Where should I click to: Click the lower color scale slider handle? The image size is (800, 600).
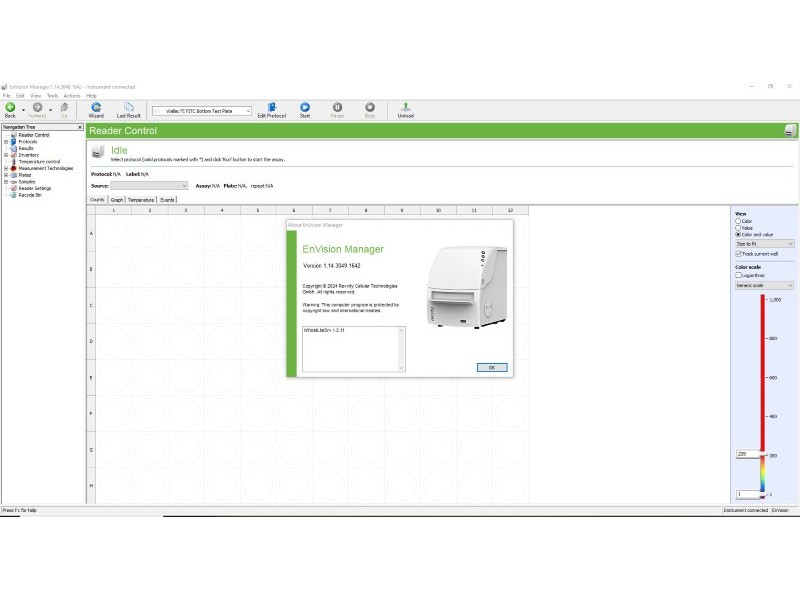pyautogui.click(x=763, y=496)
